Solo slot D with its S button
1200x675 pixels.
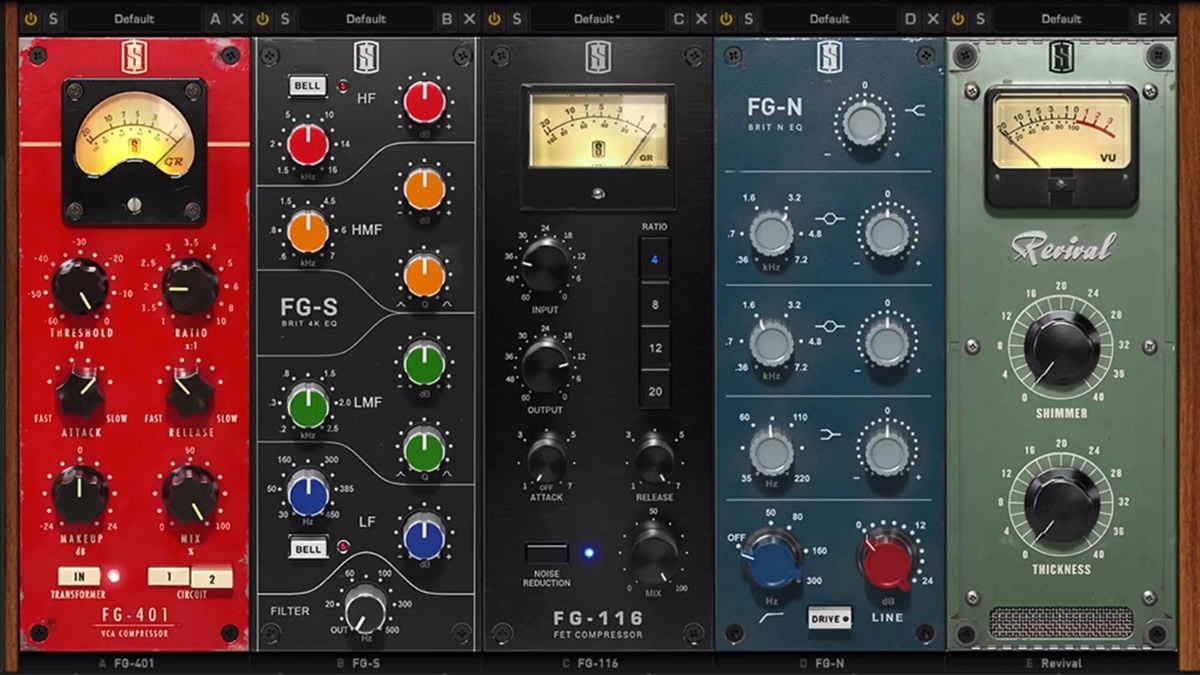pos(749,19)
